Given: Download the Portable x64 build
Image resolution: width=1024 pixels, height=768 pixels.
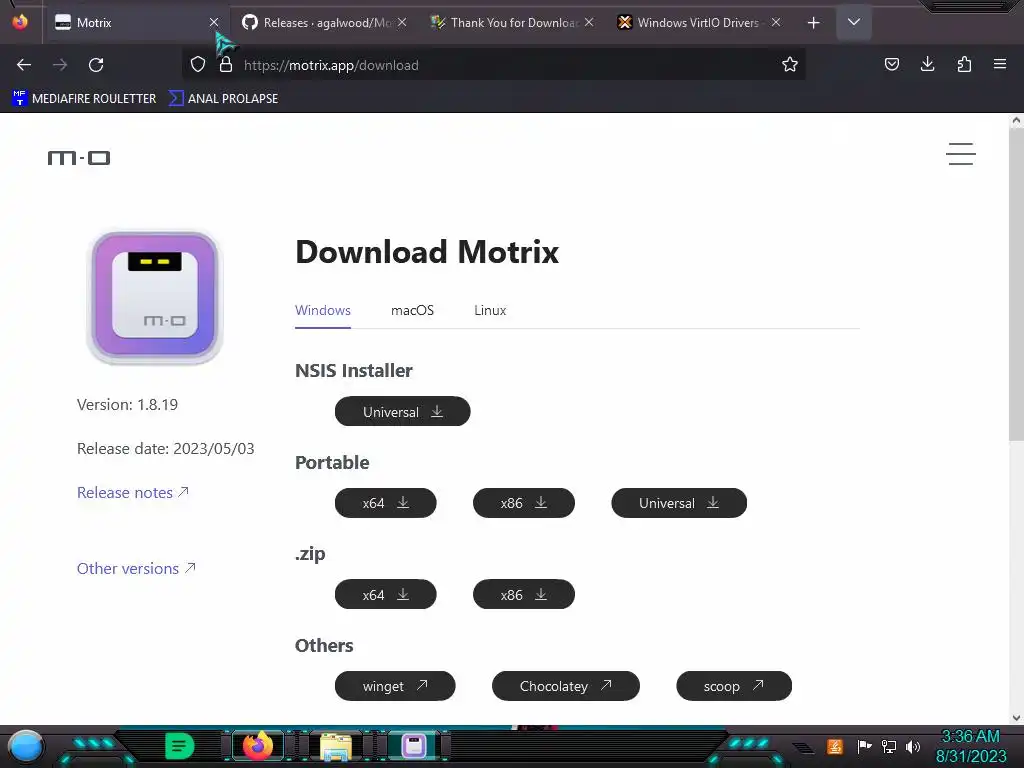Looking at the screenshot, I should 385,503.
